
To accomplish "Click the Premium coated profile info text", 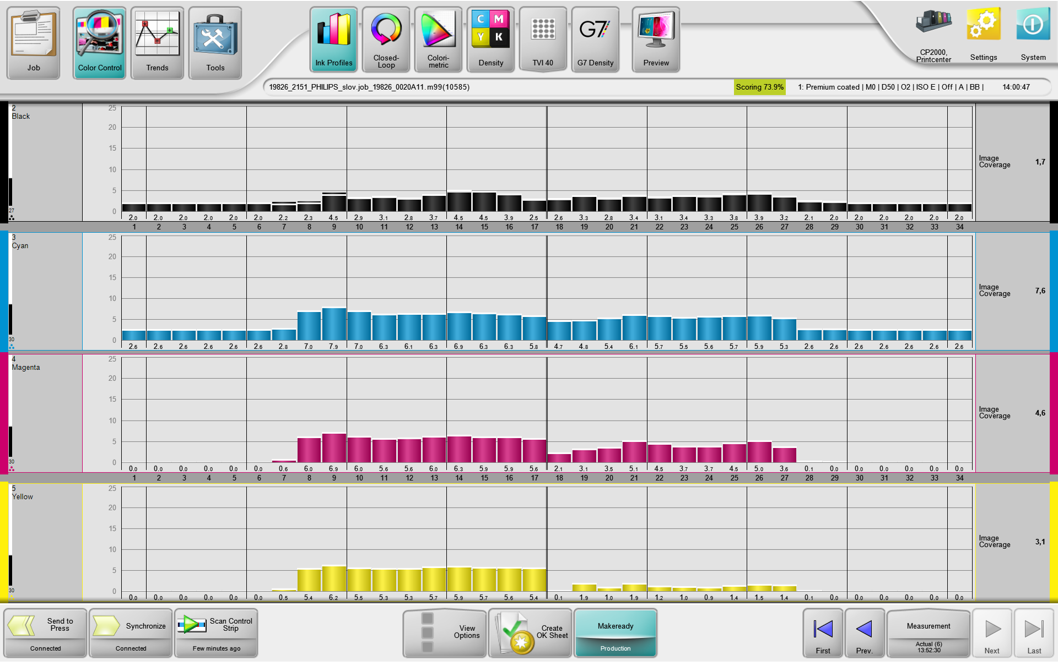I will pyautogui.click(x=890, y=87).
